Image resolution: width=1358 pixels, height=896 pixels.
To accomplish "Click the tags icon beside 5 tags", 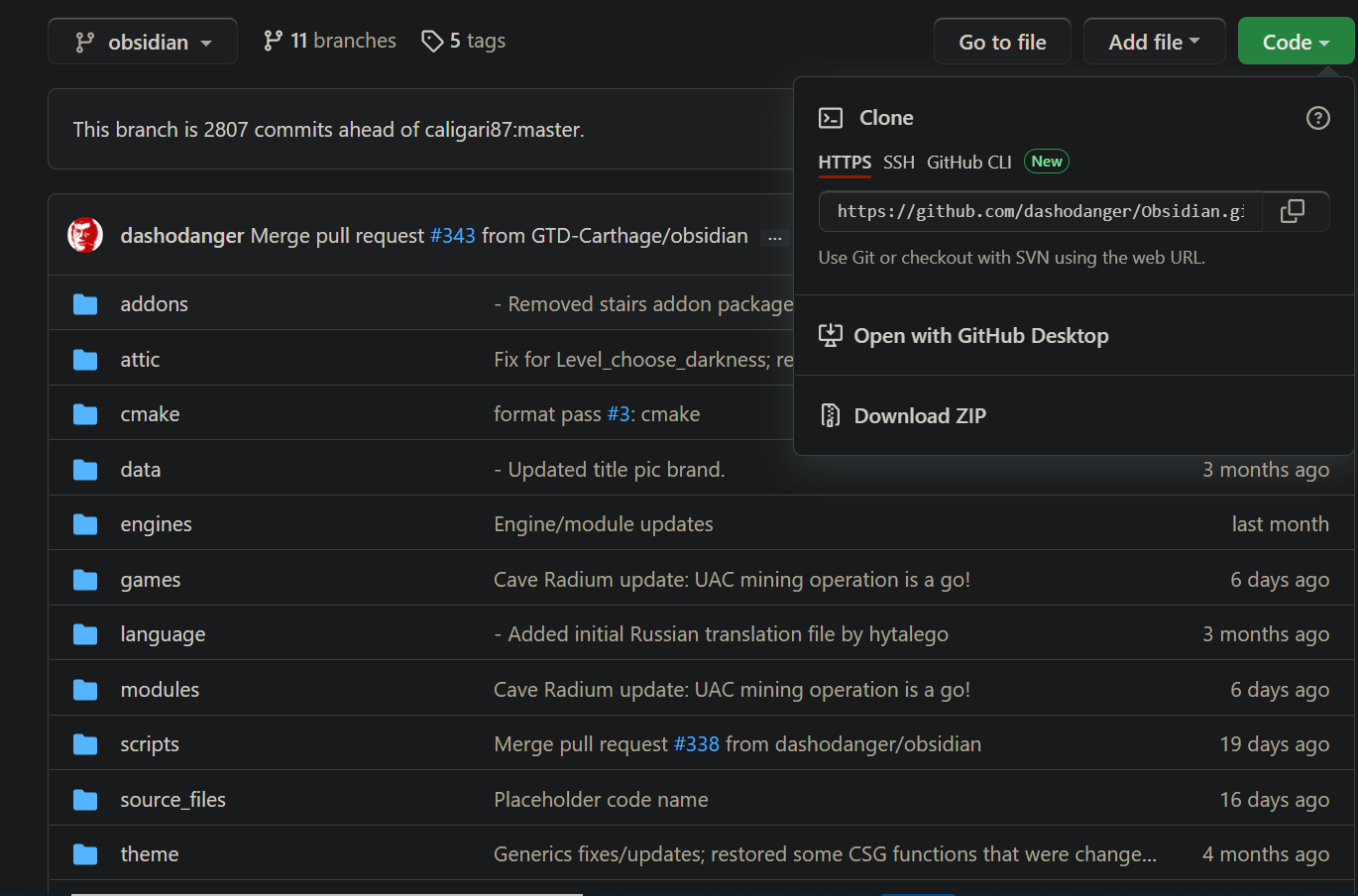I will [432, 41].
